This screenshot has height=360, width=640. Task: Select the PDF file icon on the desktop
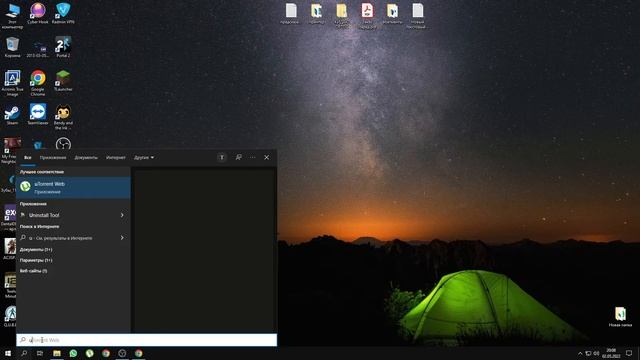click(x=367, y=16)
